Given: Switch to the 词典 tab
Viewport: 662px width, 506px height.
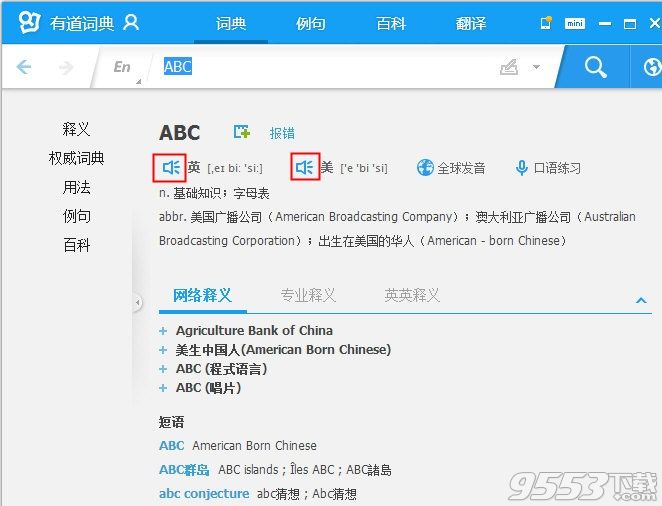Looking at the screenshot, I should pyautogui.click(x=231, y=23).
